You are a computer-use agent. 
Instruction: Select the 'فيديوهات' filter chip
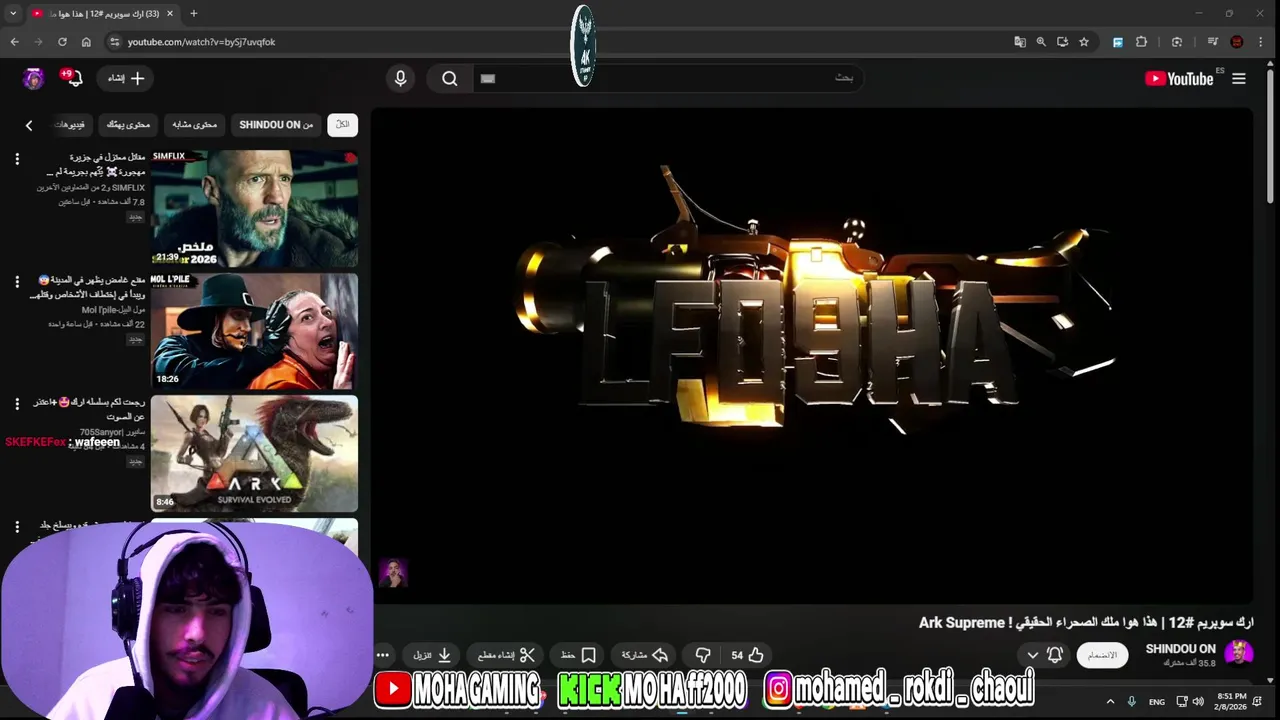pos(72,125)
